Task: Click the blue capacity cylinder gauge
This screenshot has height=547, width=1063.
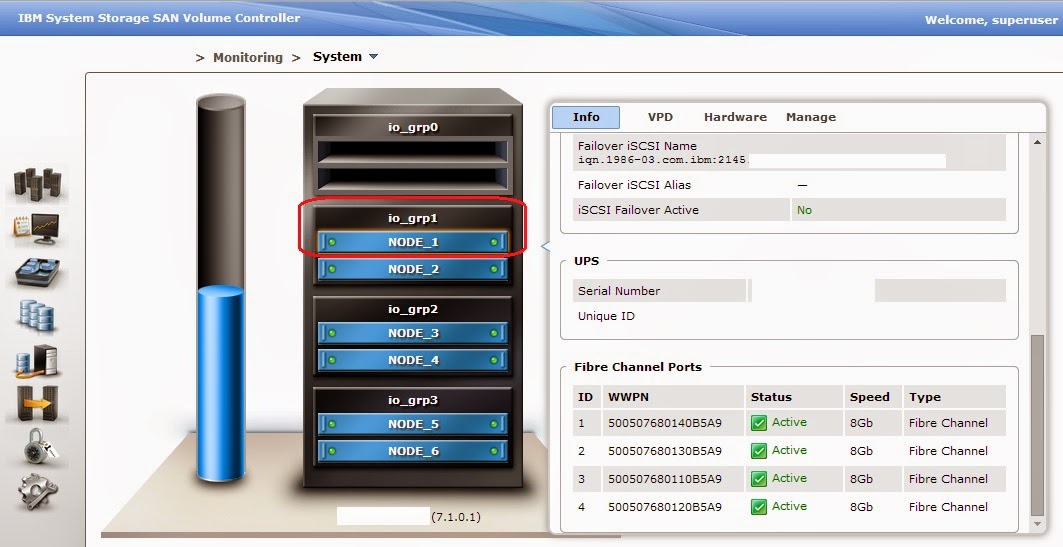Action: pos(220,383)
